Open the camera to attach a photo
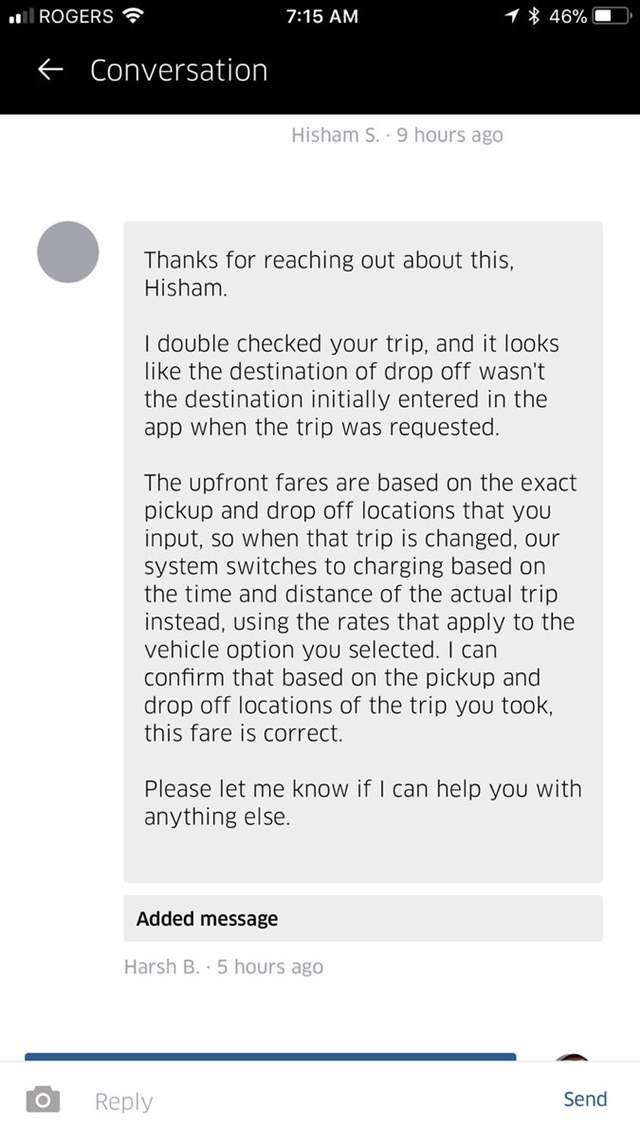The image size is (640, 1138). (41, 1100)
